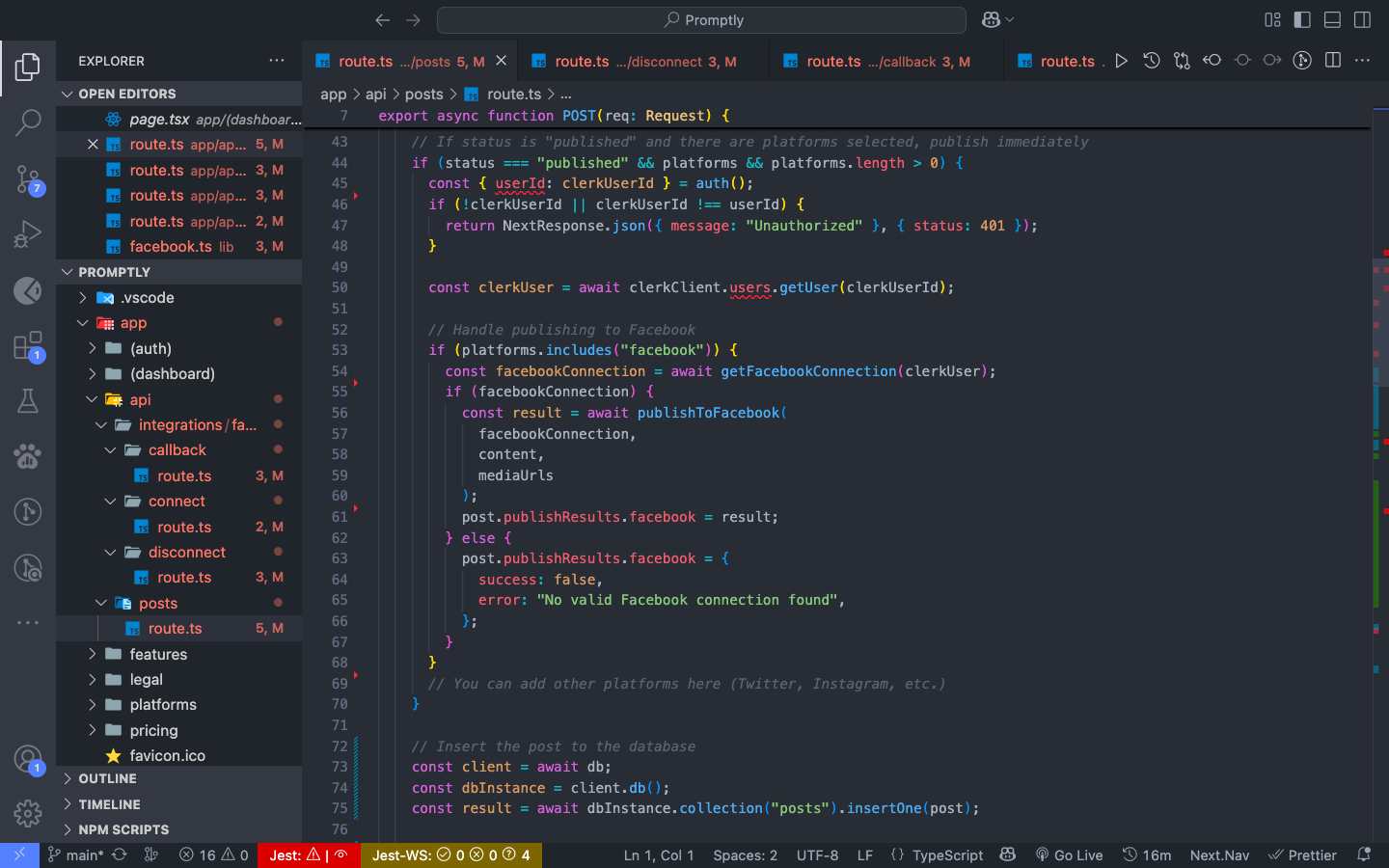1389x868 pixels.
Task: Open the Search view in the activity bar
Action: click(x=28, y=122)
